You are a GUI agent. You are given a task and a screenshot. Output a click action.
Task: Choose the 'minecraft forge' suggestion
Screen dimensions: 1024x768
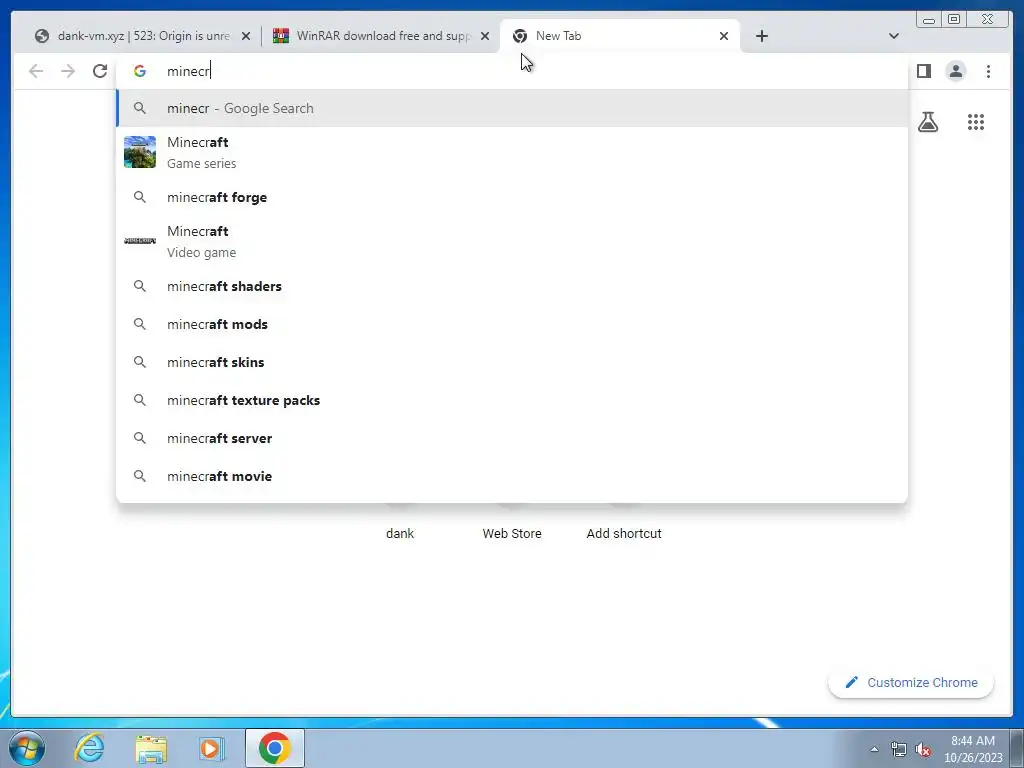(512, 197)
